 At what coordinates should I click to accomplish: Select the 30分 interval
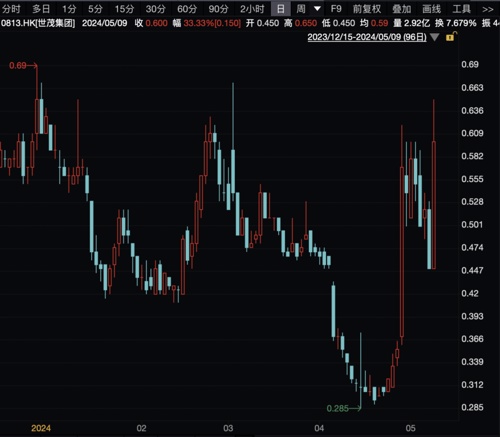(155, 9)
